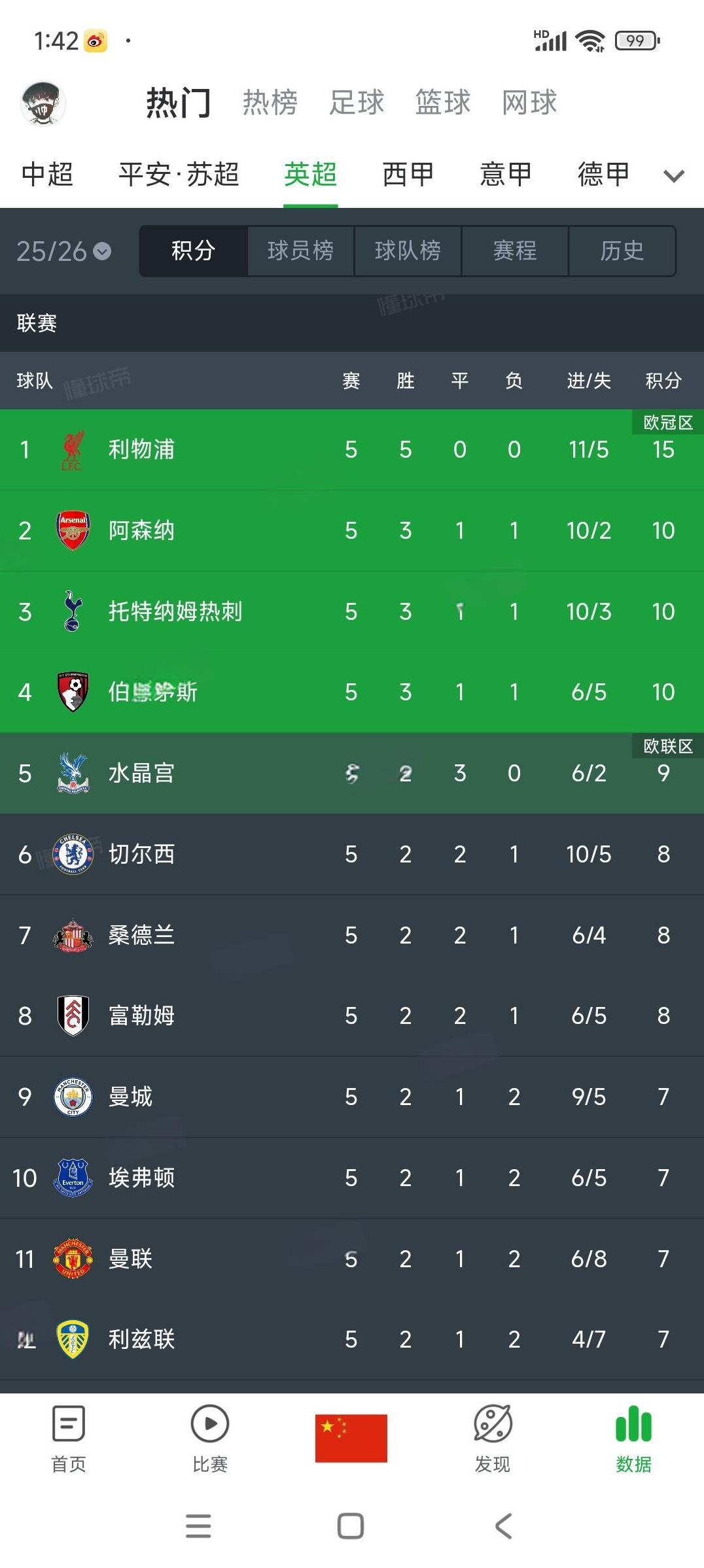Tap the 数据 bar chart icon
Viewport: 704px width, 1568px height.
pos(633,1424)
